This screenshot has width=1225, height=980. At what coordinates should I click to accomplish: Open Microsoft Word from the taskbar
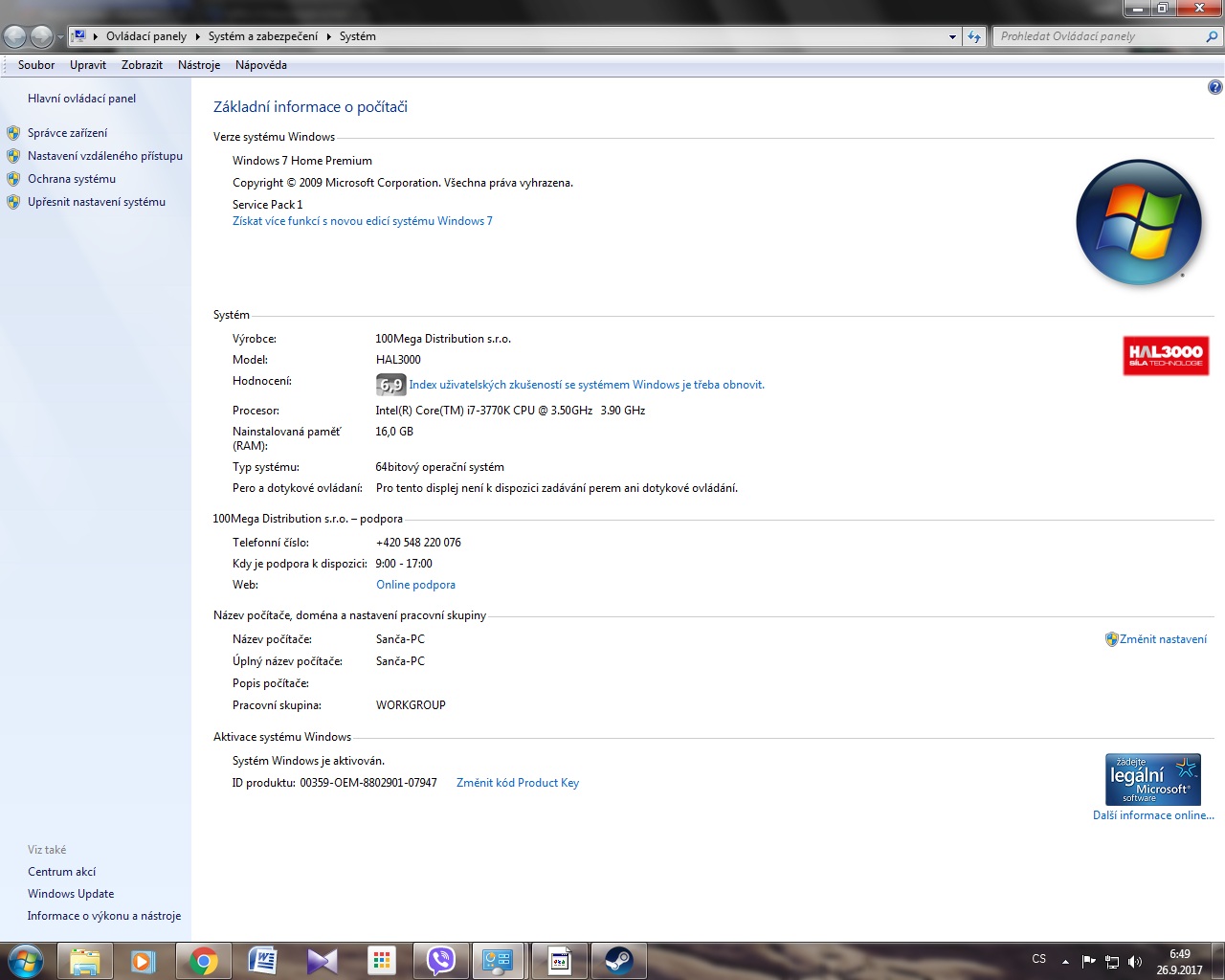click(262, 961)
